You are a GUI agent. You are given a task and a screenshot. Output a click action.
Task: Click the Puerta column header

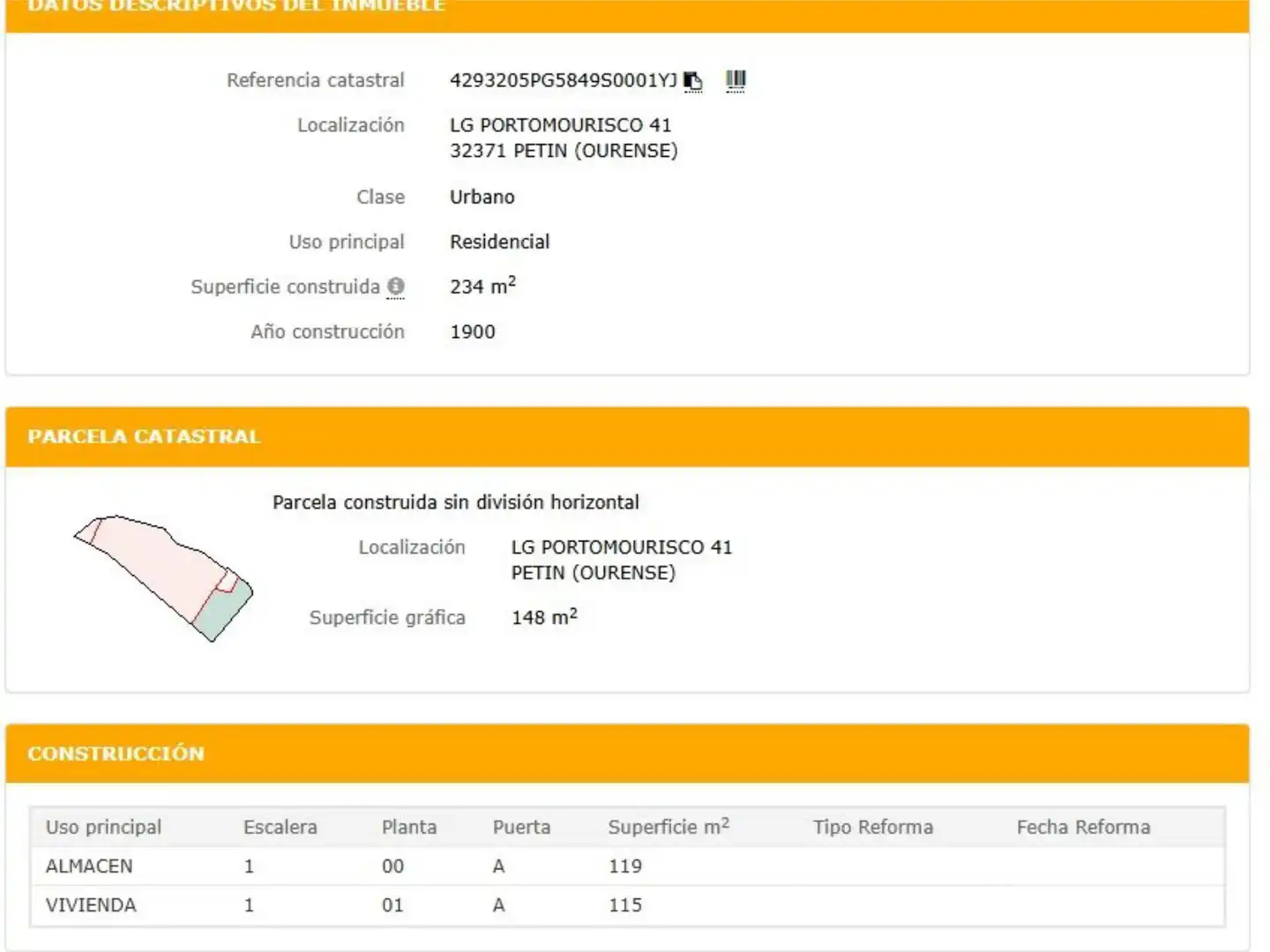tap(521, 827)
